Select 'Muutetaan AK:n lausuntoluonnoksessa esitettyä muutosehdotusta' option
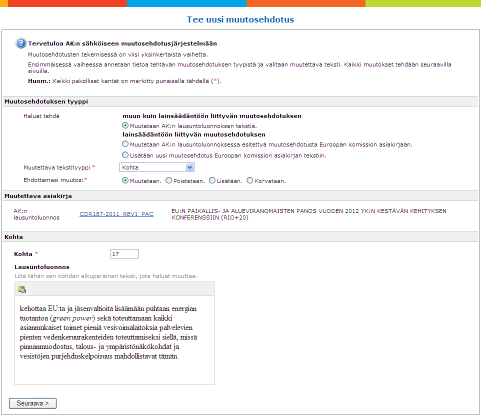Image resolution: width=481 pixels, height=416 pixels. click(x=125, y=144)
